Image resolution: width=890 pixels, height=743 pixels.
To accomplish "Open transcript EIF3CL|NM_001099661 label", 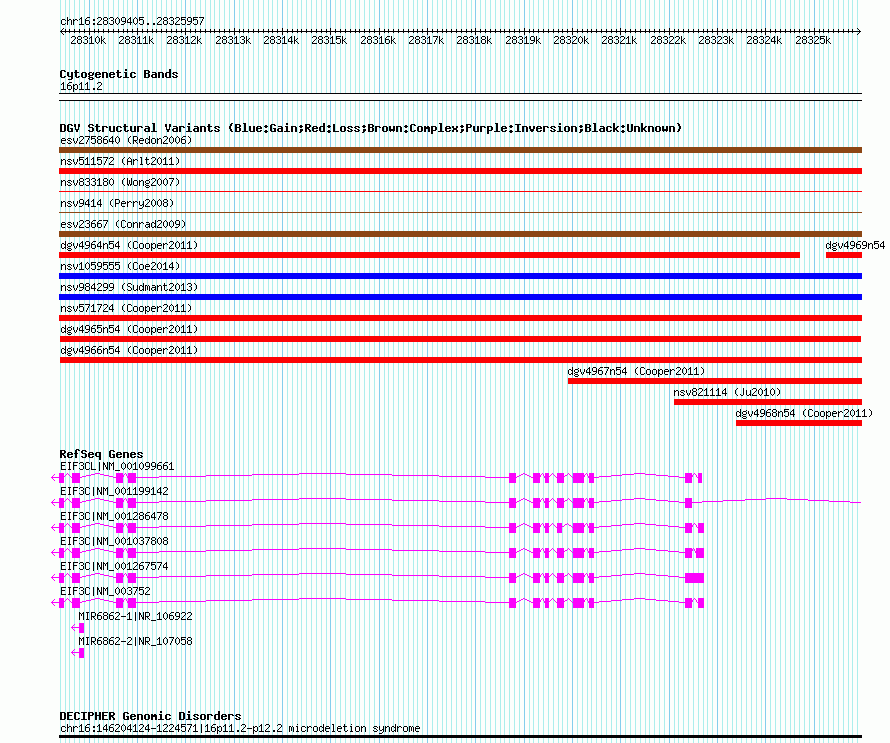I will [x=117, y=467].
